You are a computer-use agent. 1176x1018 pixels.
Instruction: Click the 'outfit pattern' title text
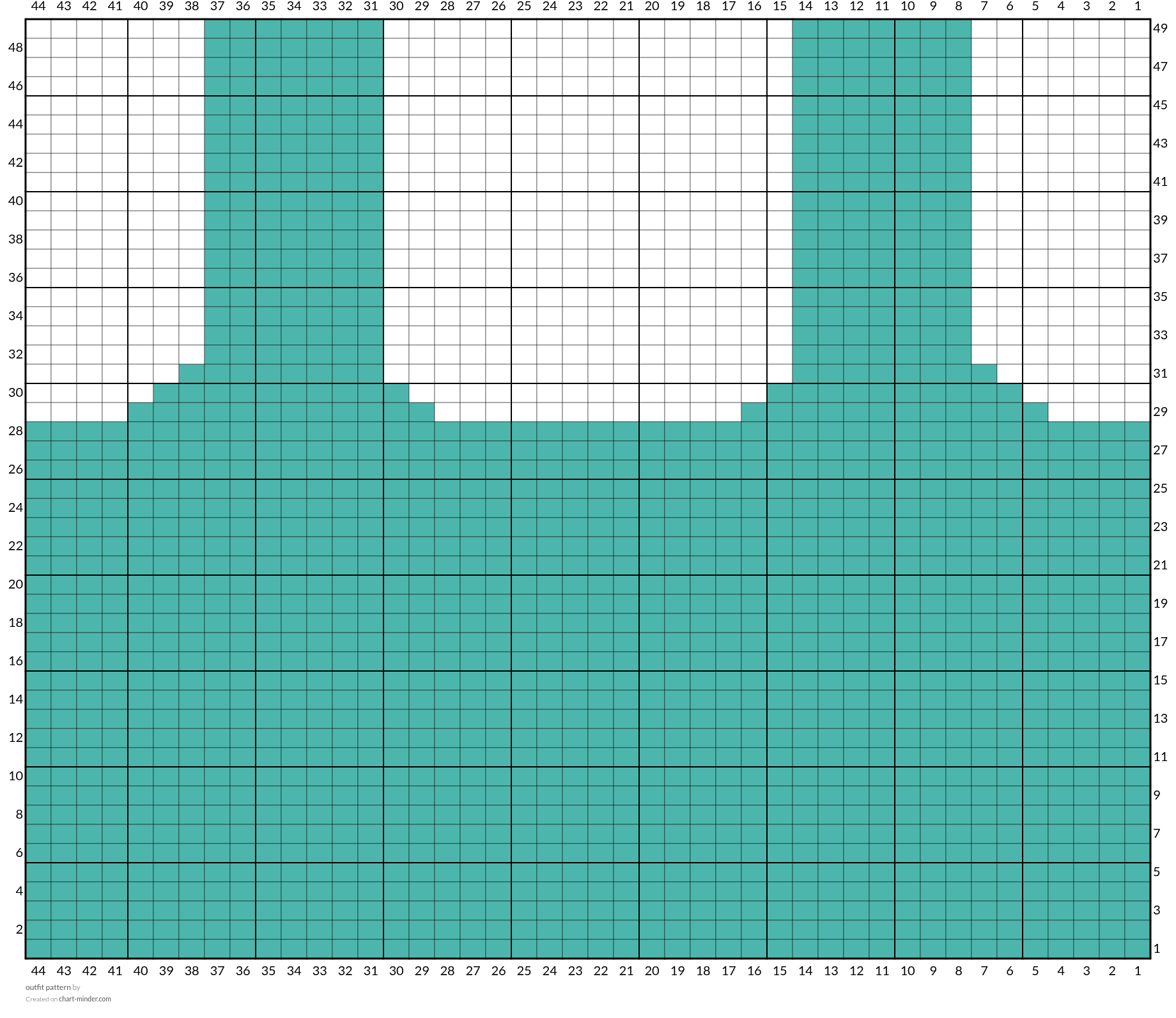point(48,987)
